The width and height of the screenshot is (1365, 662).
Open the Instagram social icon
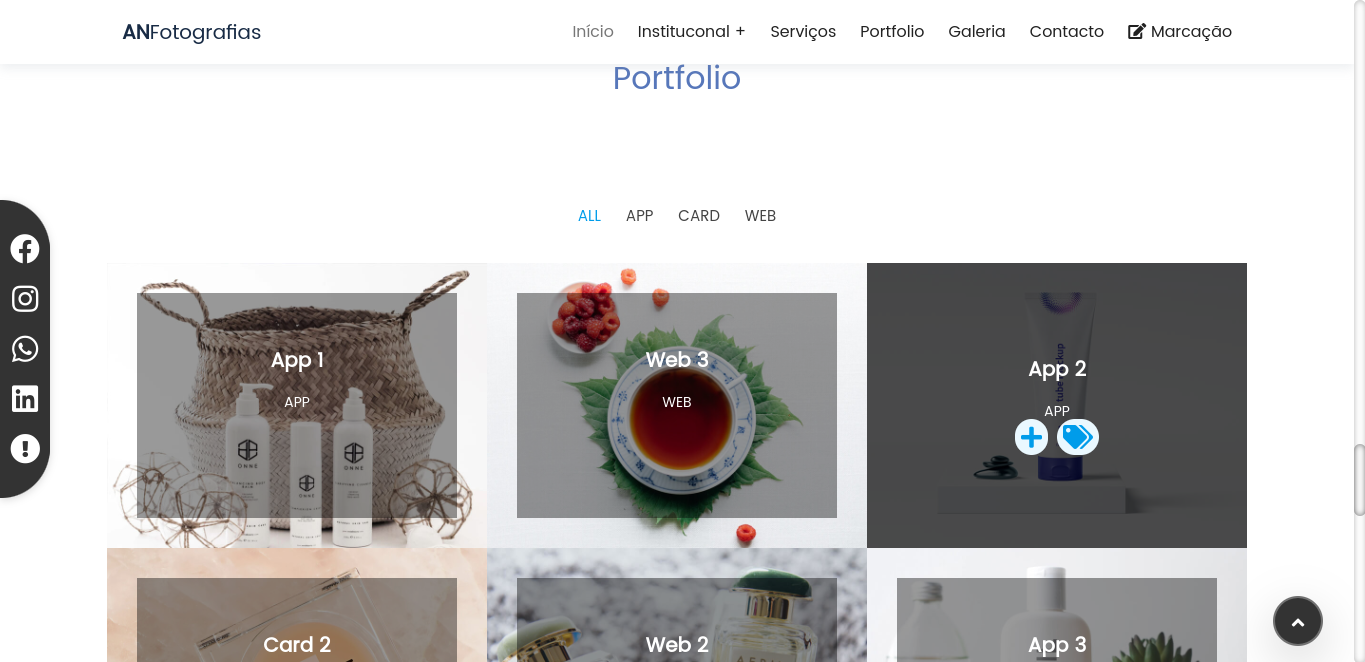point(25,299)
